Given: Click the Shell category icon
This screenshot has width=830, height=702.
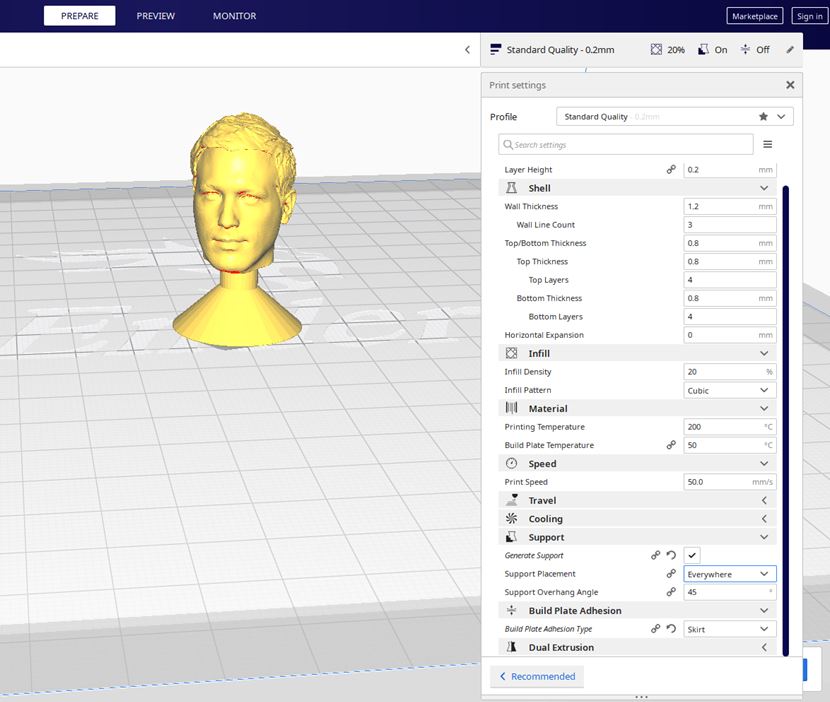Looking at the screenshot, I should 511,188.
